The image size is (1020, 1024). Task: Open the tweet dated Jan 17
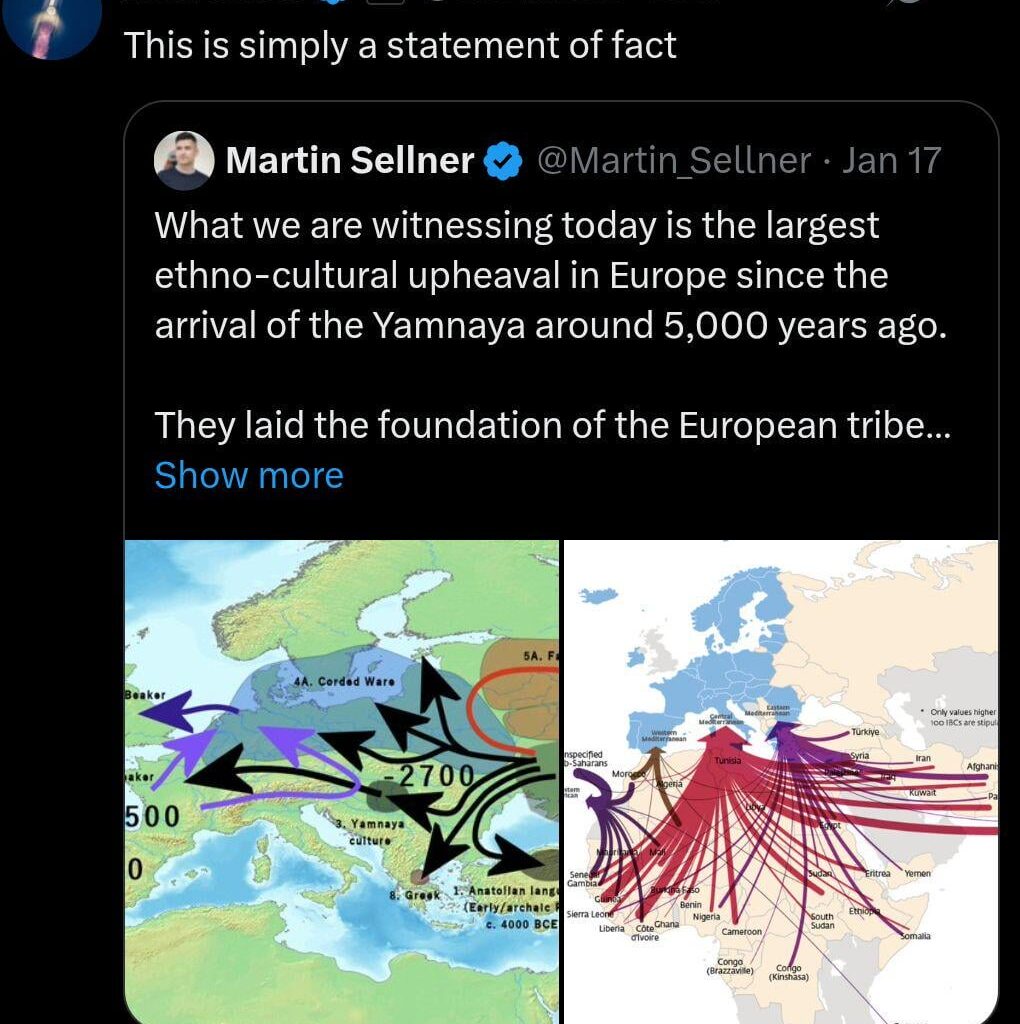890,160
